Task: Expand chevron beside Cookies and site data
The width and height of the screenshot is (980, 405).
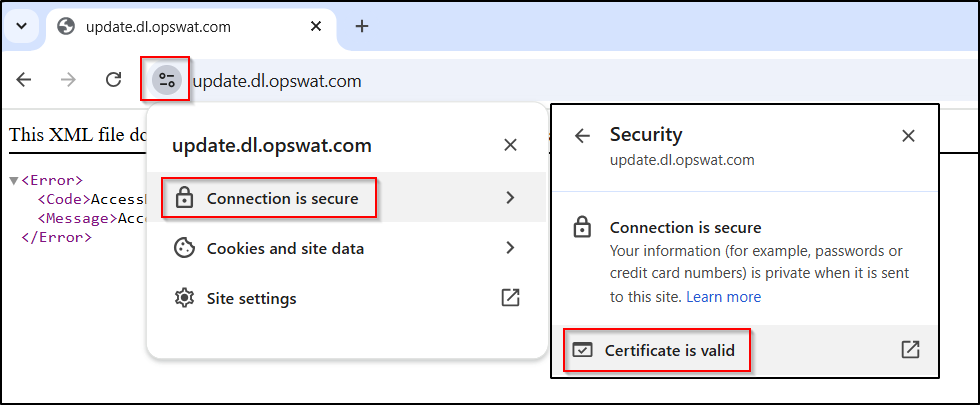Action: 511,248
